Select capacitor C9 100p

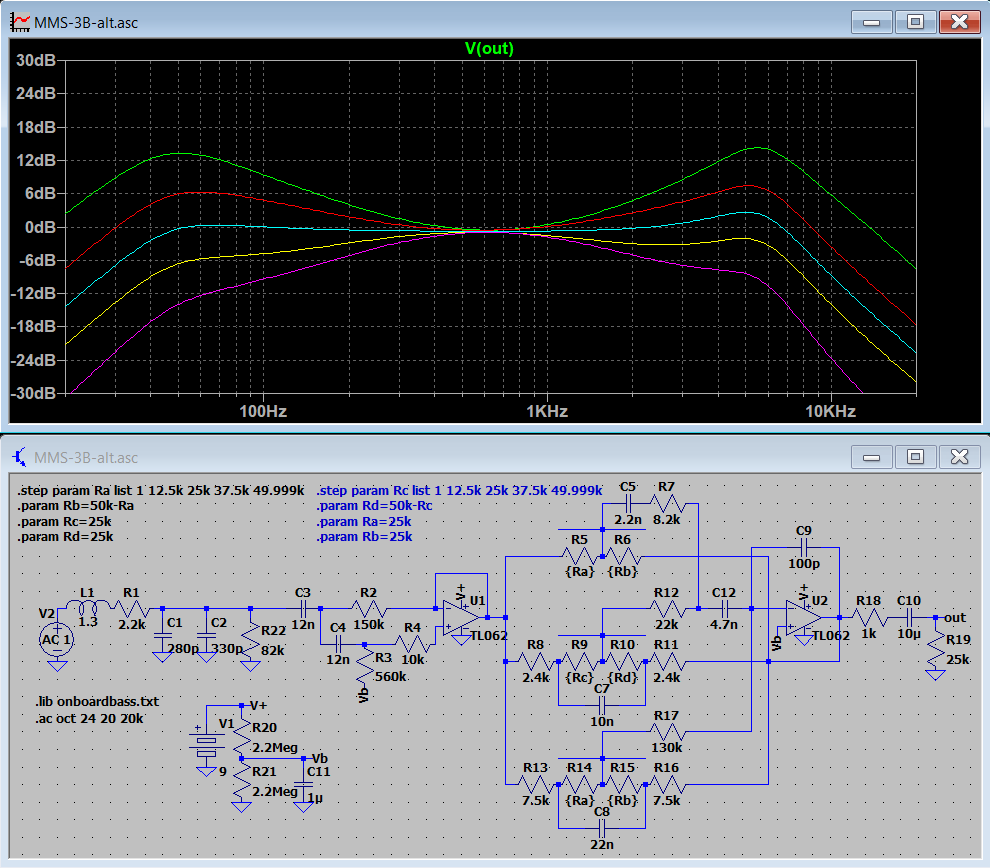[804, 547]
